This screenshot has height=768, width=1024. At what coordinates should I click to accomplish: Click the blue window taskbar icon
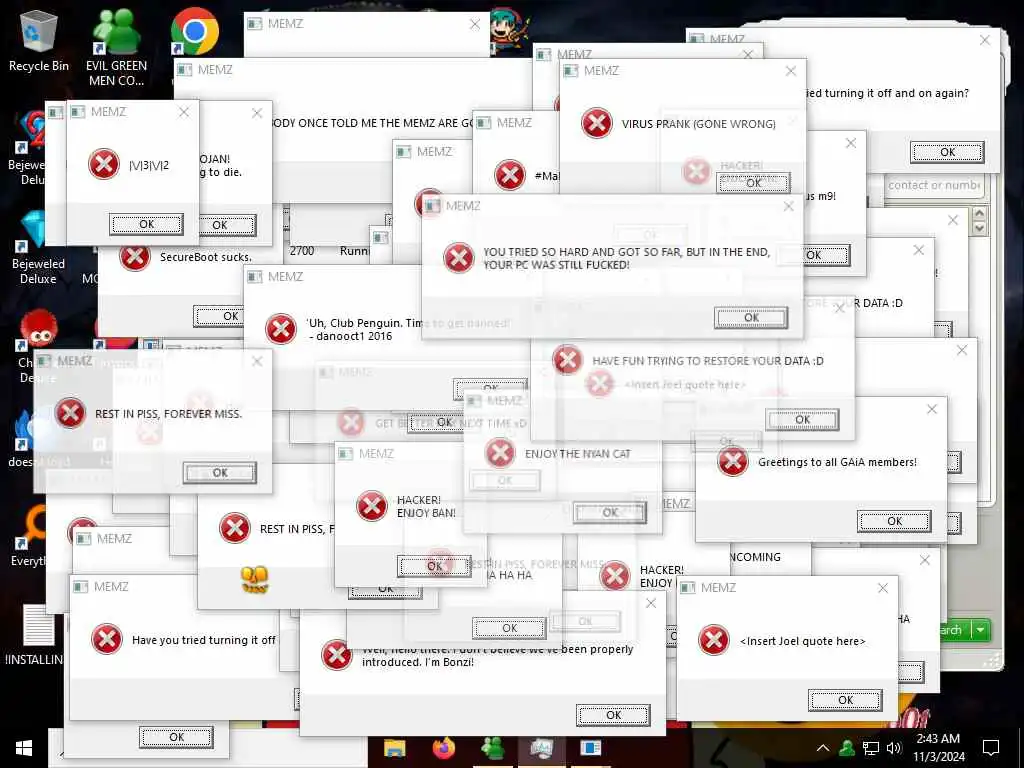click(590, 748)
